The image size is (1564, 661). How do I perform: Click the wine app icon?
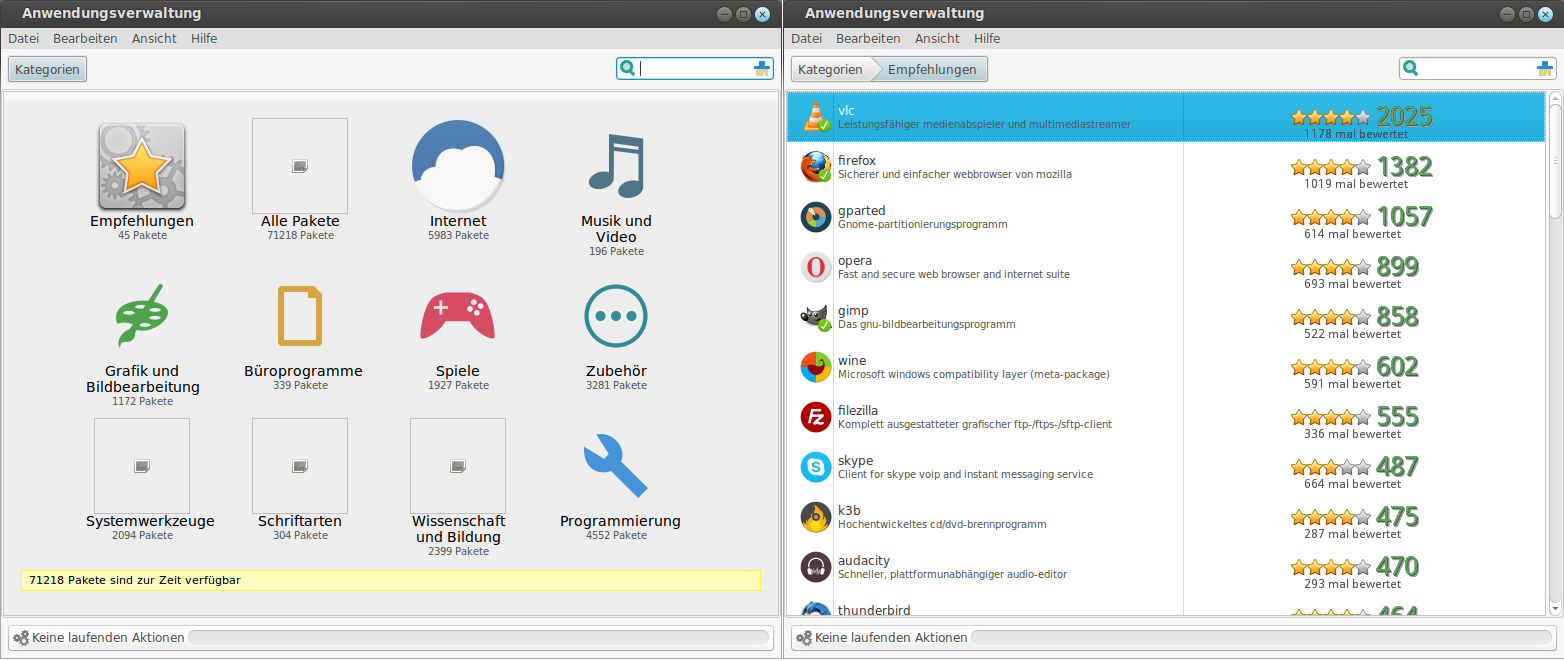pos(816,367)
